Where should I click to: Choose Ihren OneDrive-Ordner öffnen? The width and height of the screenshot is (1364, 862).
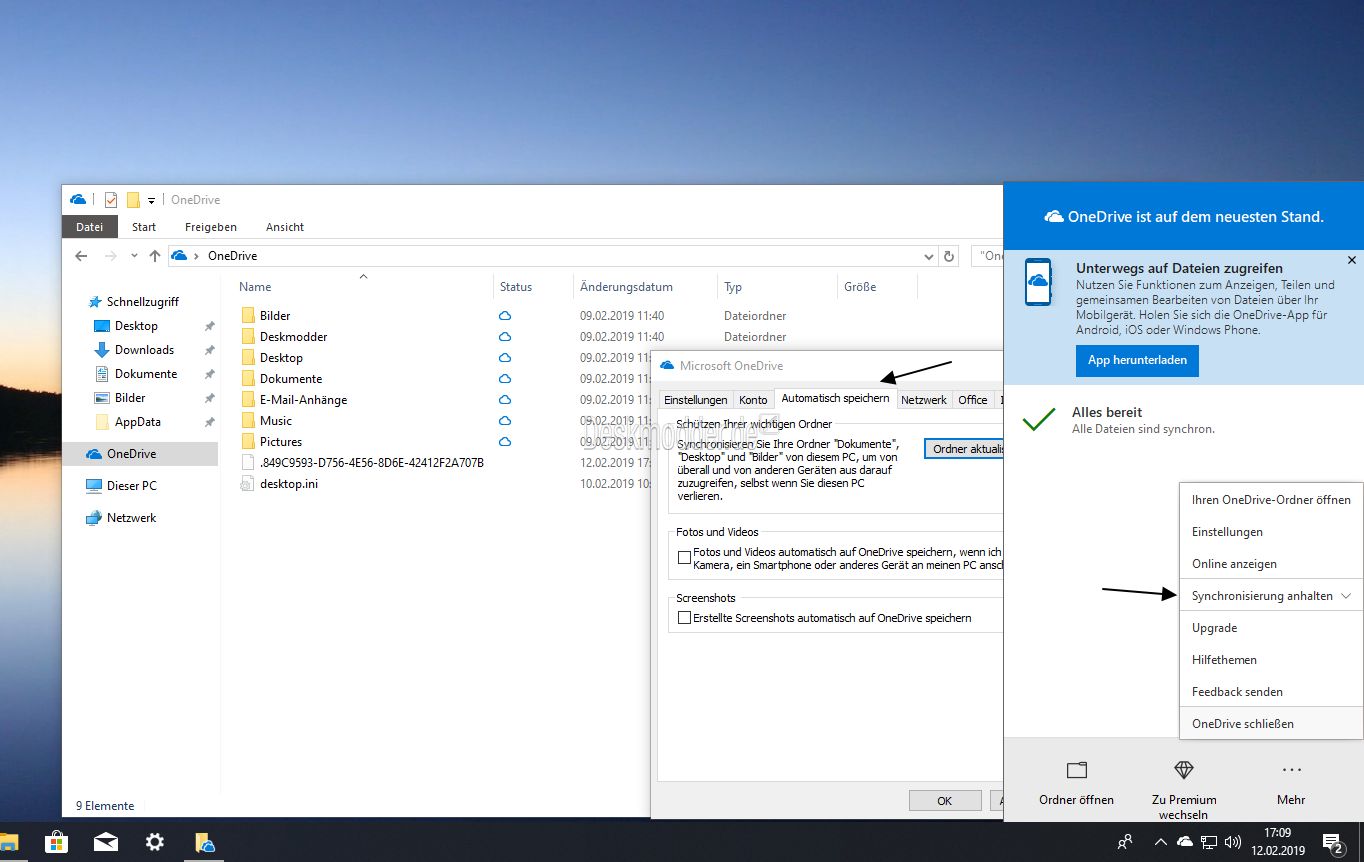pos(1271,500)
